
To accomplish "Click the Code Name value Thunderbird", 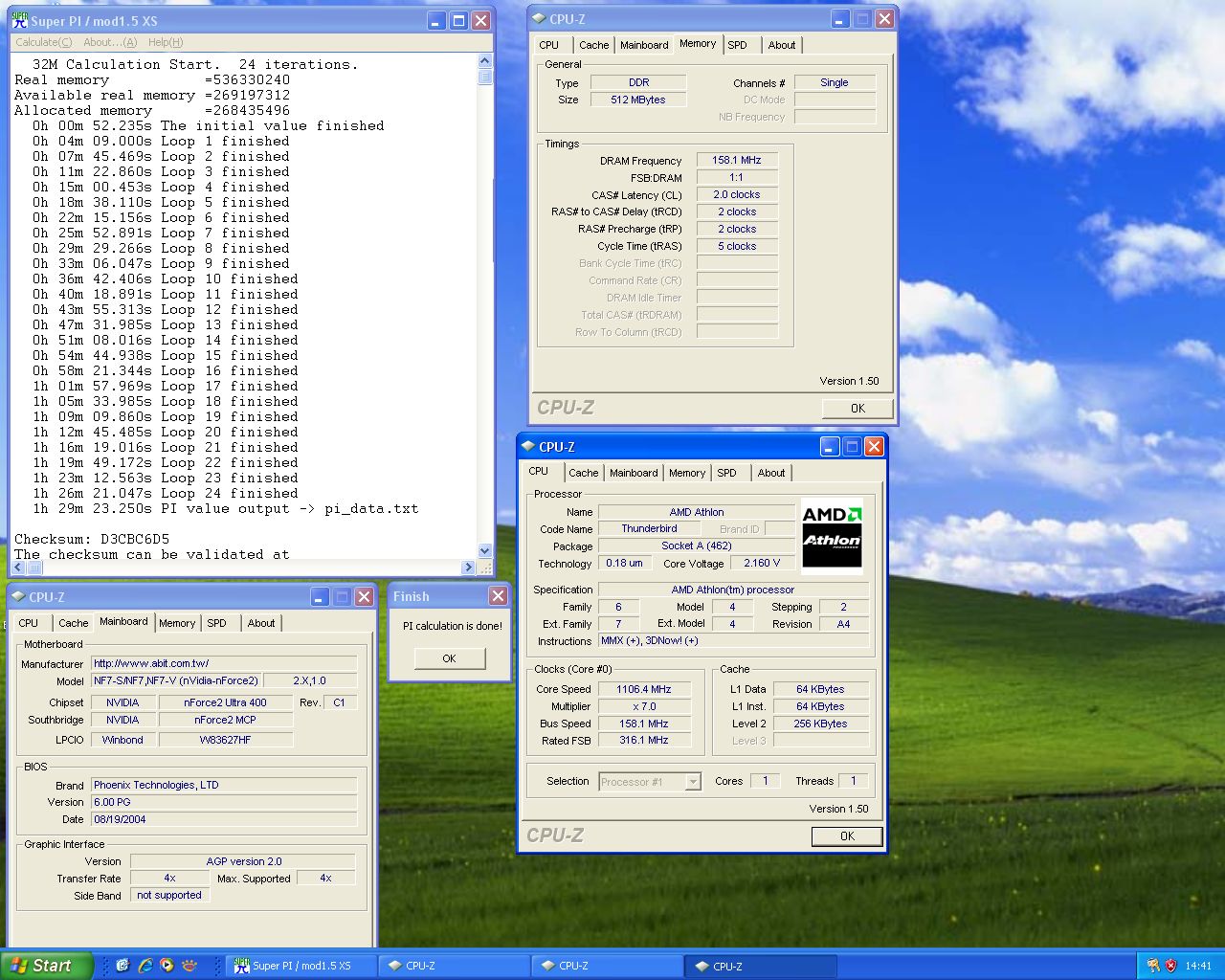I will point(649,528).
